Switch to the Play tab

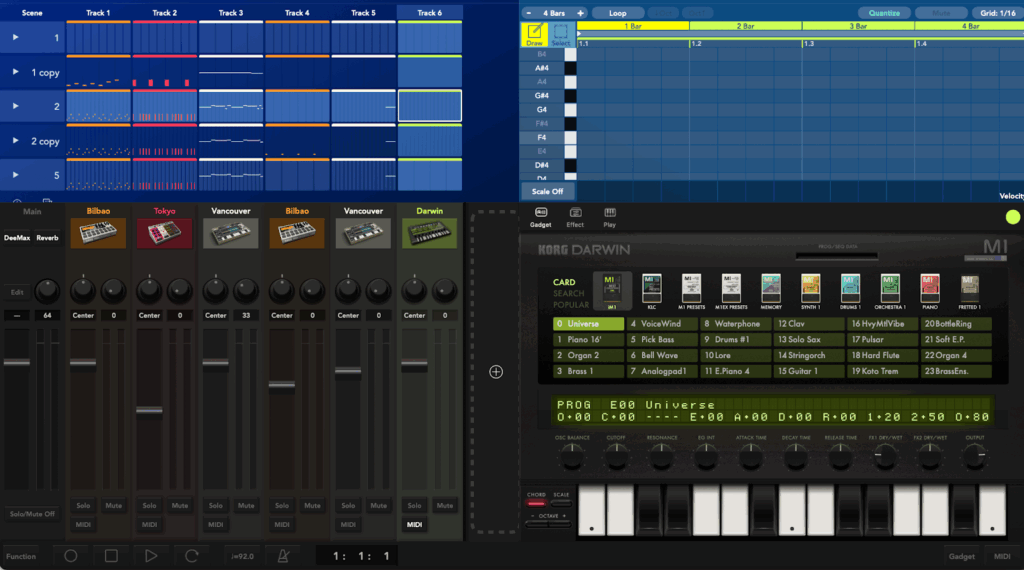click(x=609, y=215)
